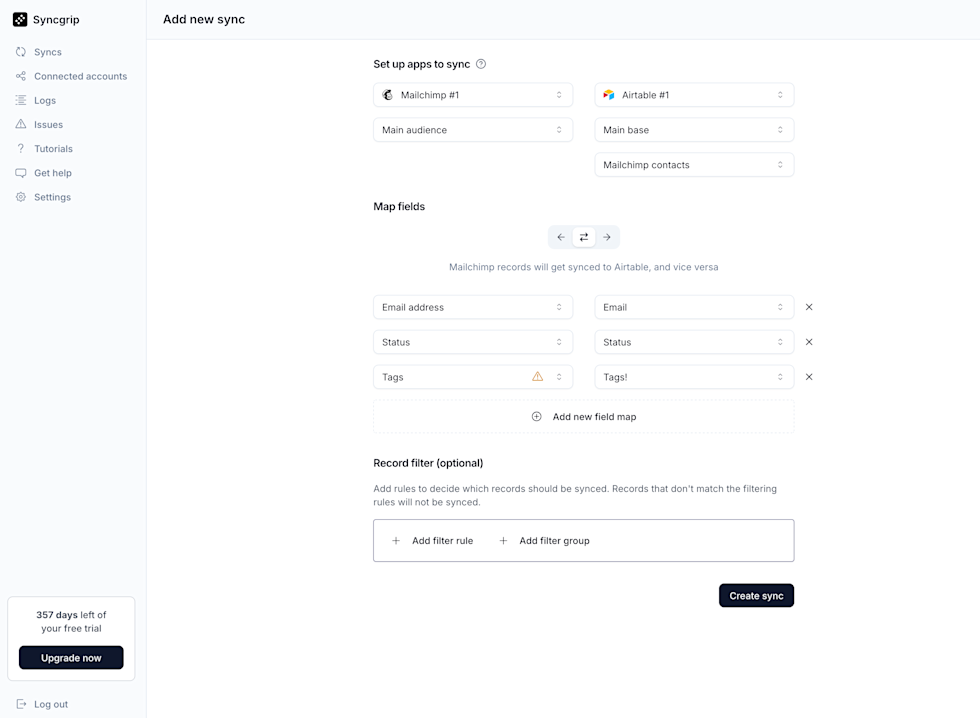Click the Syncgrip logo icon

click(19, 19)
